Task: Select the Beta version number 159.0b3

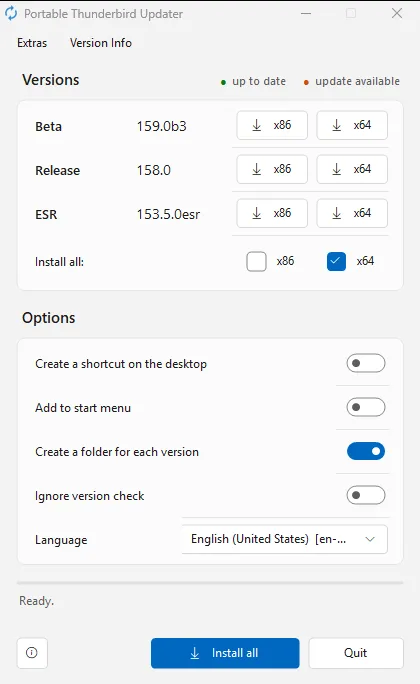Action: pos(162,126)
